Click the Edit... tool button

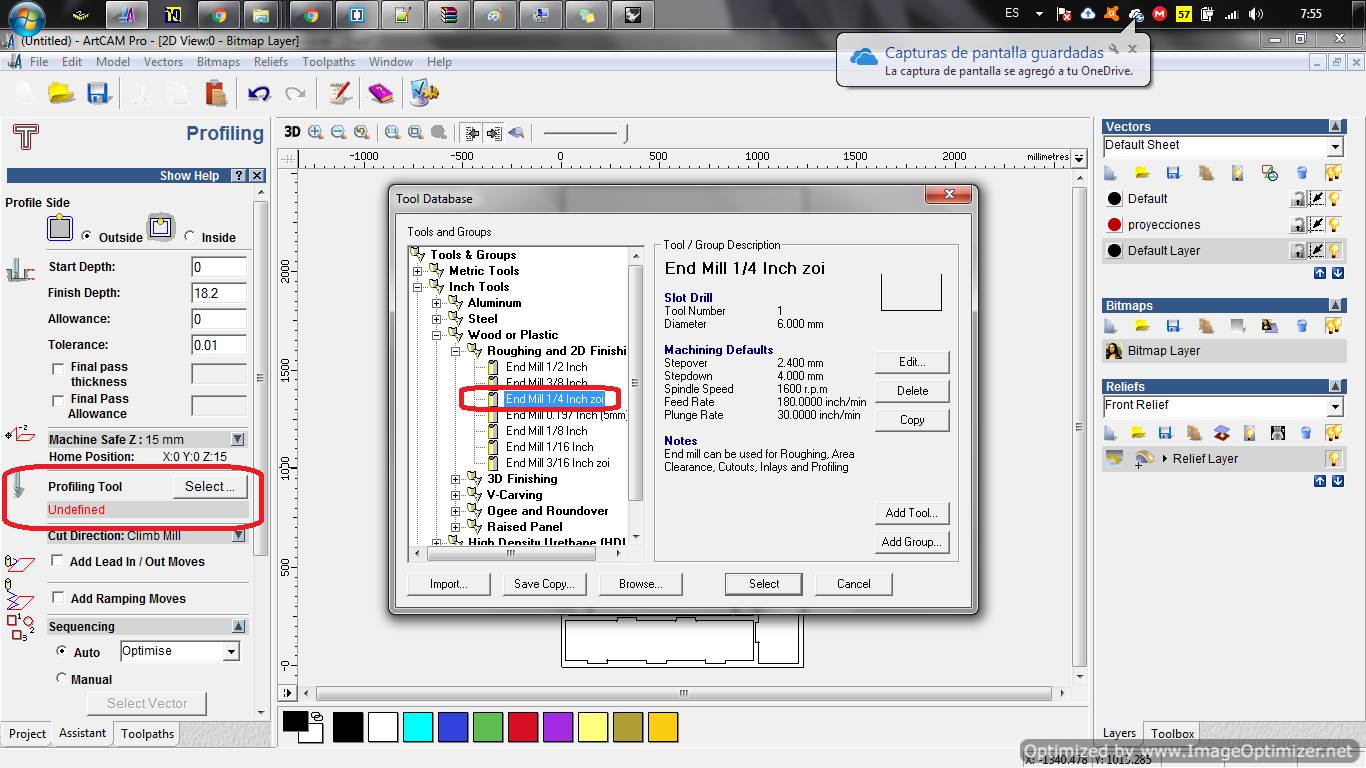pyautogui.click(x=912, y=362)
